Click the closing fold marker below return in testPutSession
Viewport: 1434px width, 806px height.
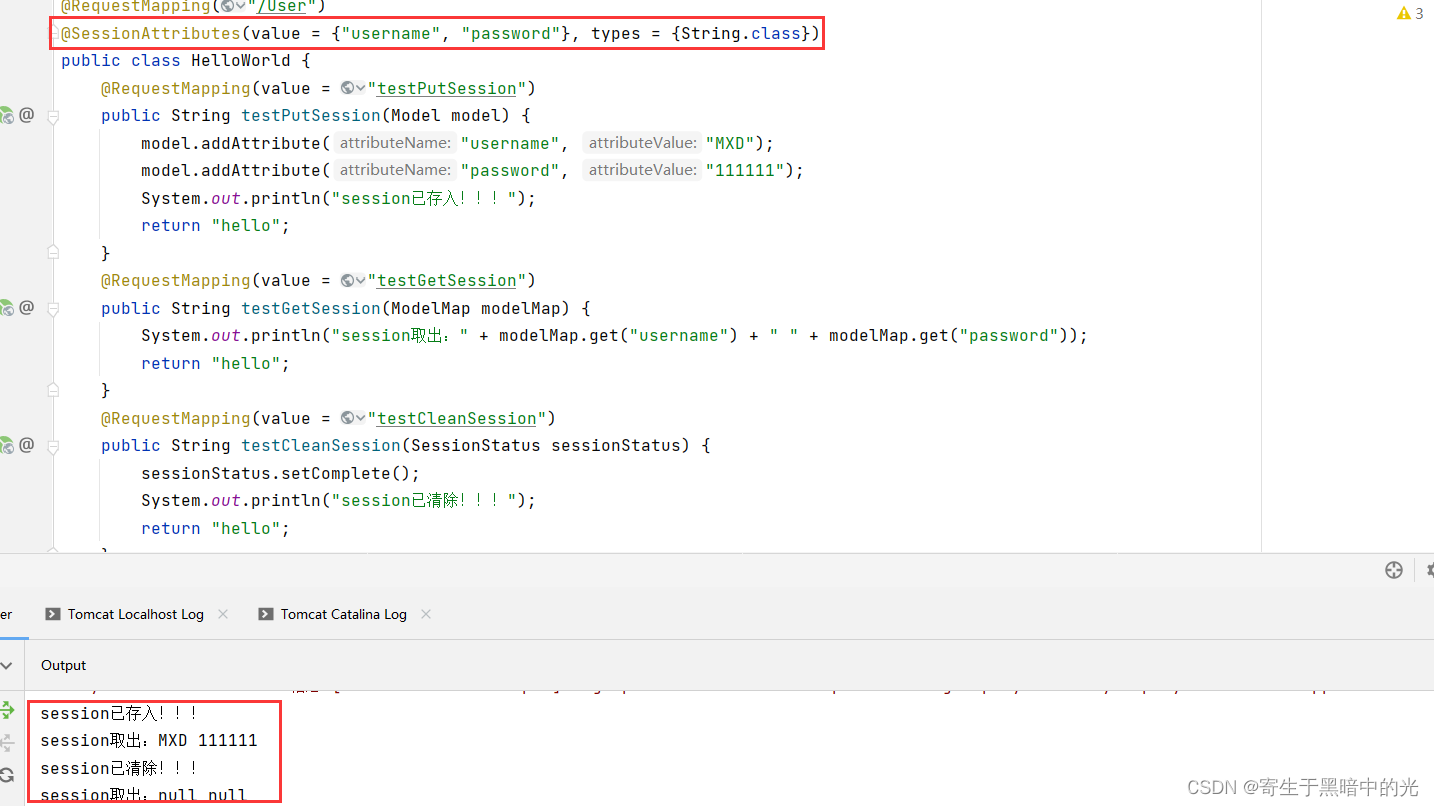point(53,253)
